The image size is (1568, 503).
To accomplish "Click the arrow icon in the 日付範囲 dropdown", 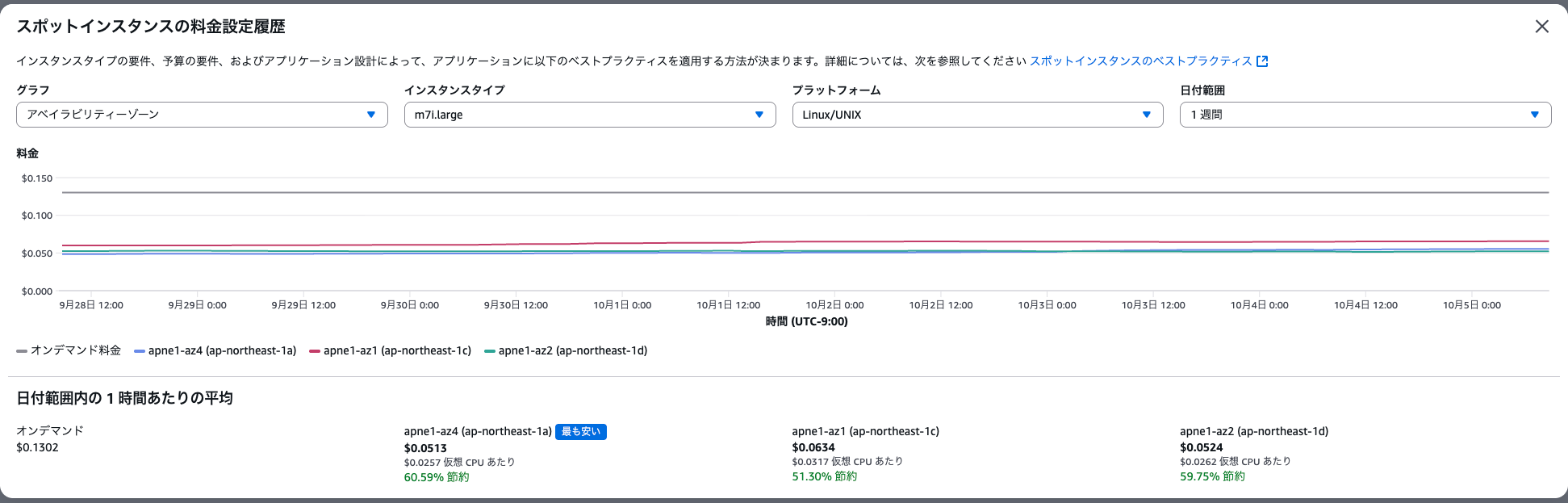I will (1535, 115).
